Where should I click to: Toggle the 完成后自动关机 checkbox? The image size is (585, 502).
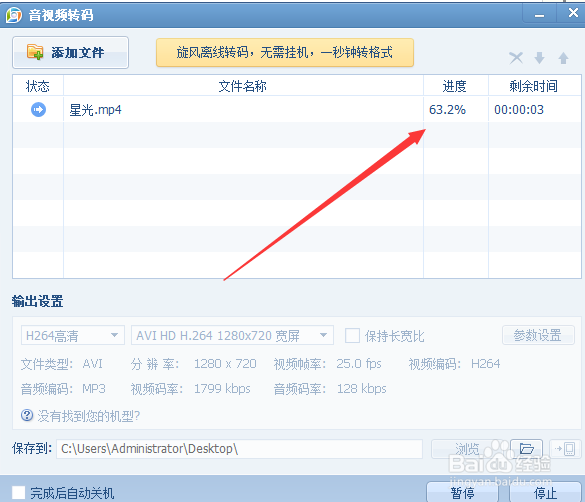tap(19, 492)
